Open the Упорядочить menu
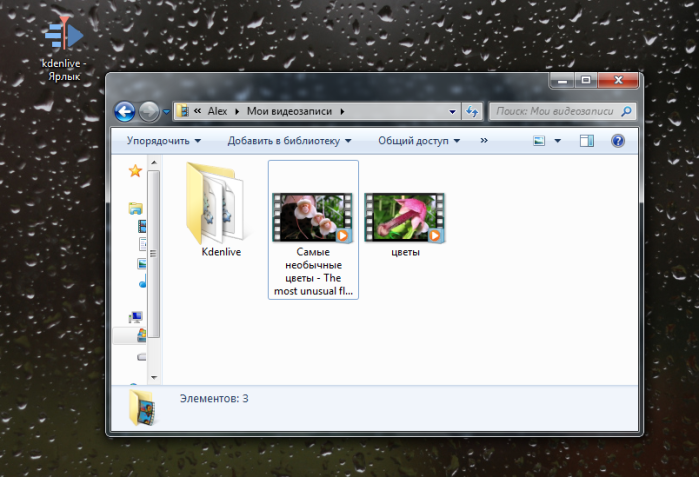 click(x=164, y=141)
